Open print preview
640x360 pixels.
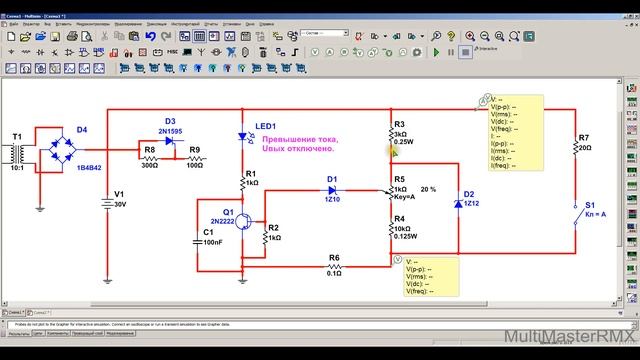87,37
